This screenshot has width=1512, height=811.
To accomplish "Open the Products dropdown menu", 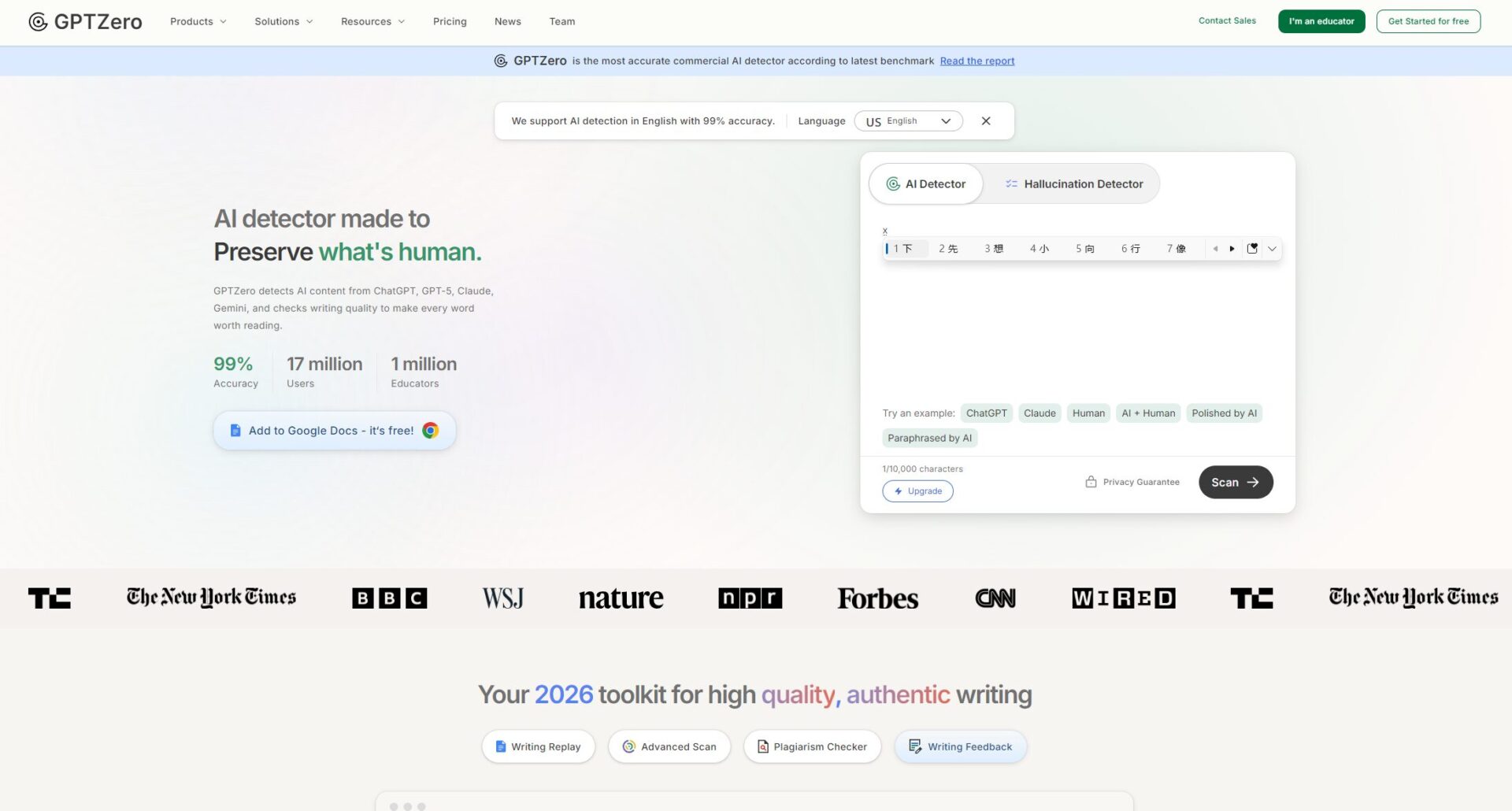I will 198,21.
